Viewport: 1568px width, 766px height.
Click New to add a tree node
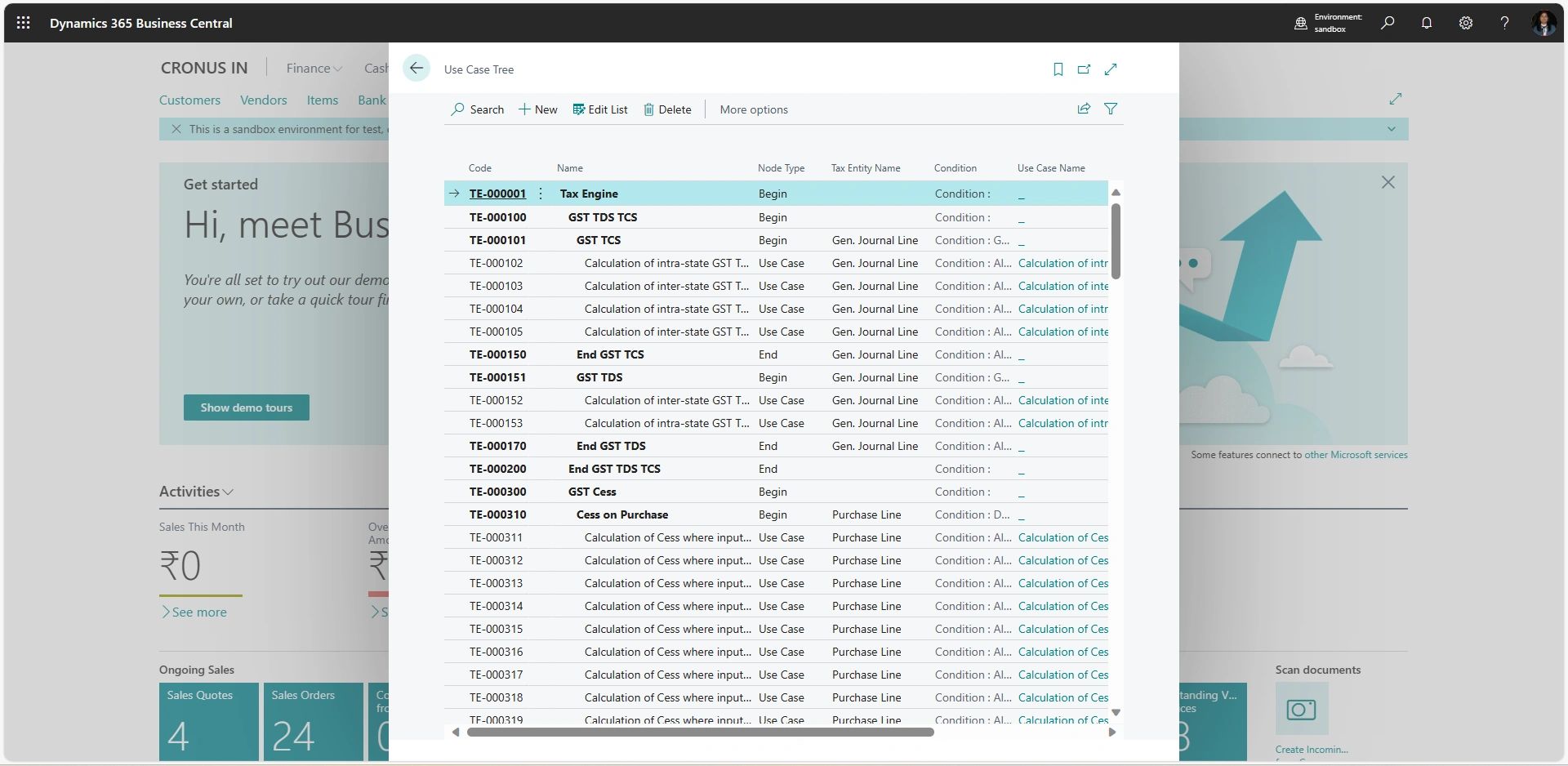point(538,109)
